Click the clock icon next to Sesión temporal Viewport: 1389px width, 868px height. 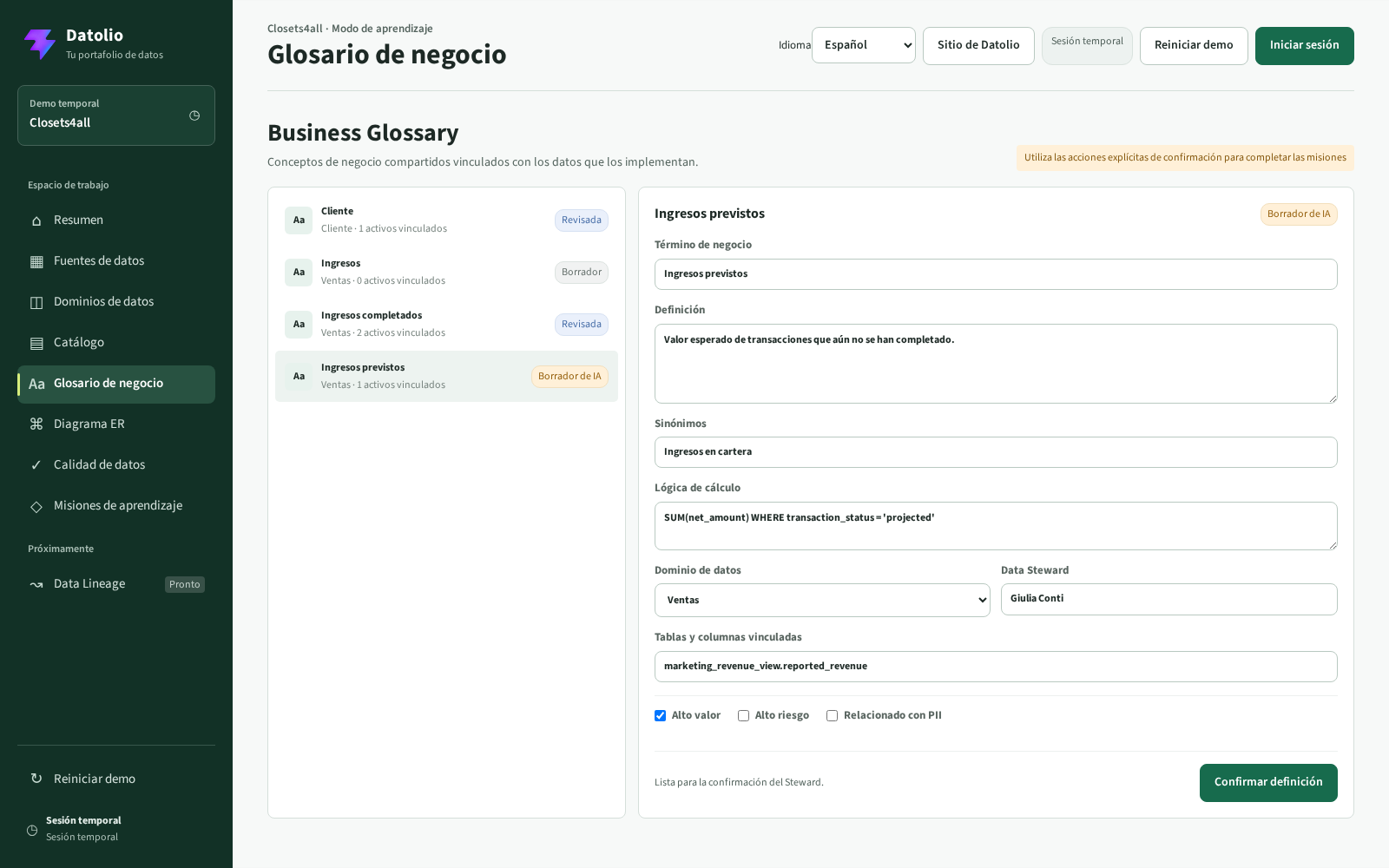32,830
